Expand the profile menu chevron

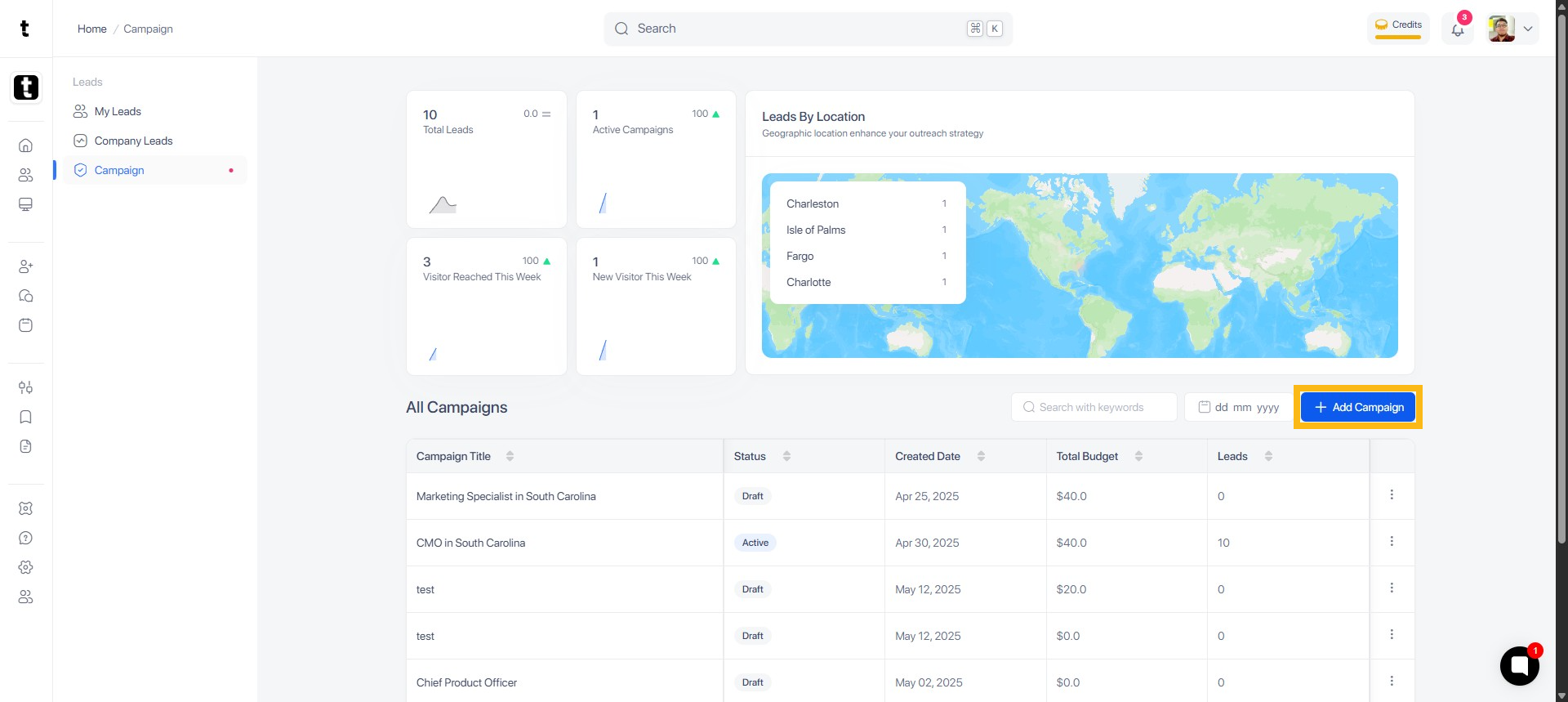pyautogui.click(x=1528, y=29)
